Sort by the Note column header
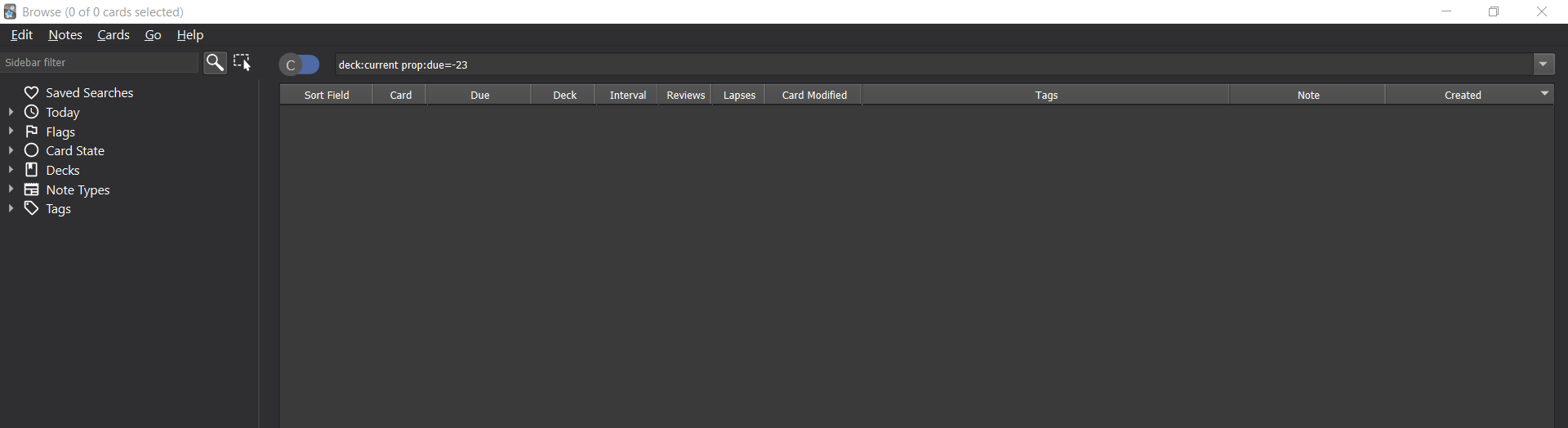The image size is (1568, 428). tap(1308, 95)
